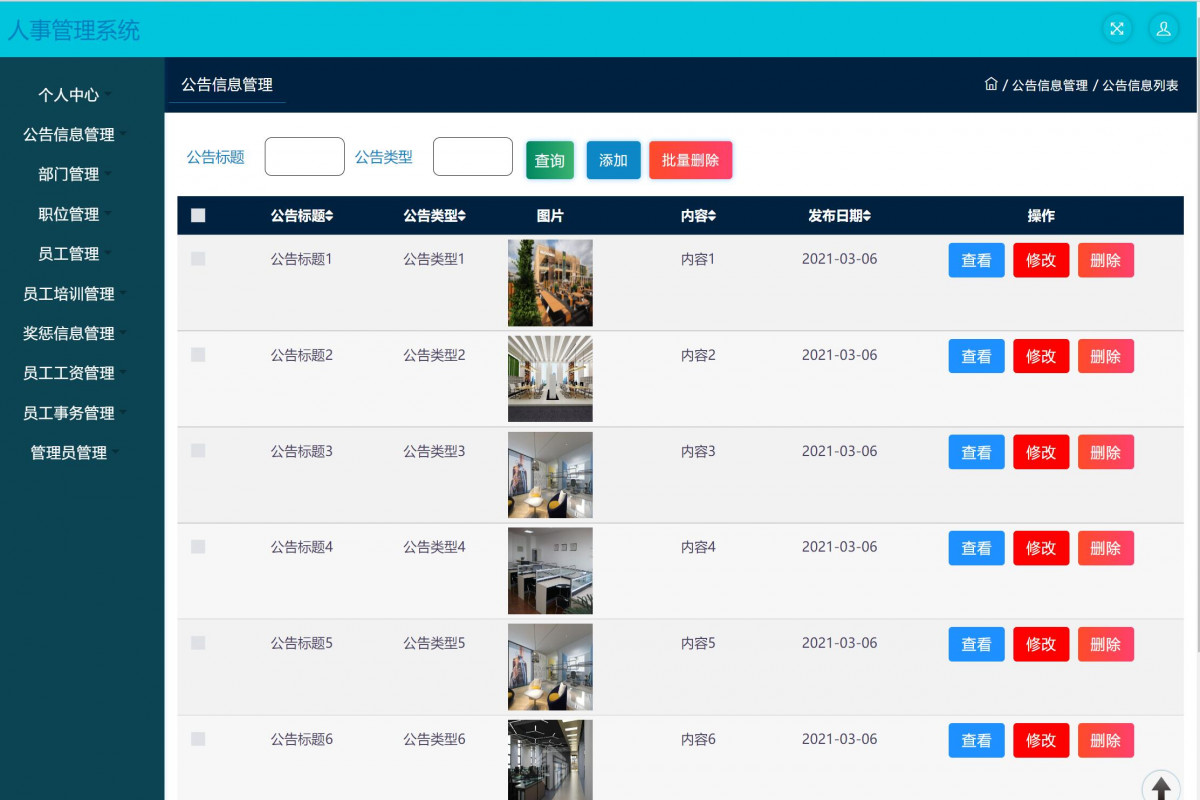Expand the 管理员管理 sidebar submenu
The height and width of the screenshot is (800, 1200).
(70, 453)
